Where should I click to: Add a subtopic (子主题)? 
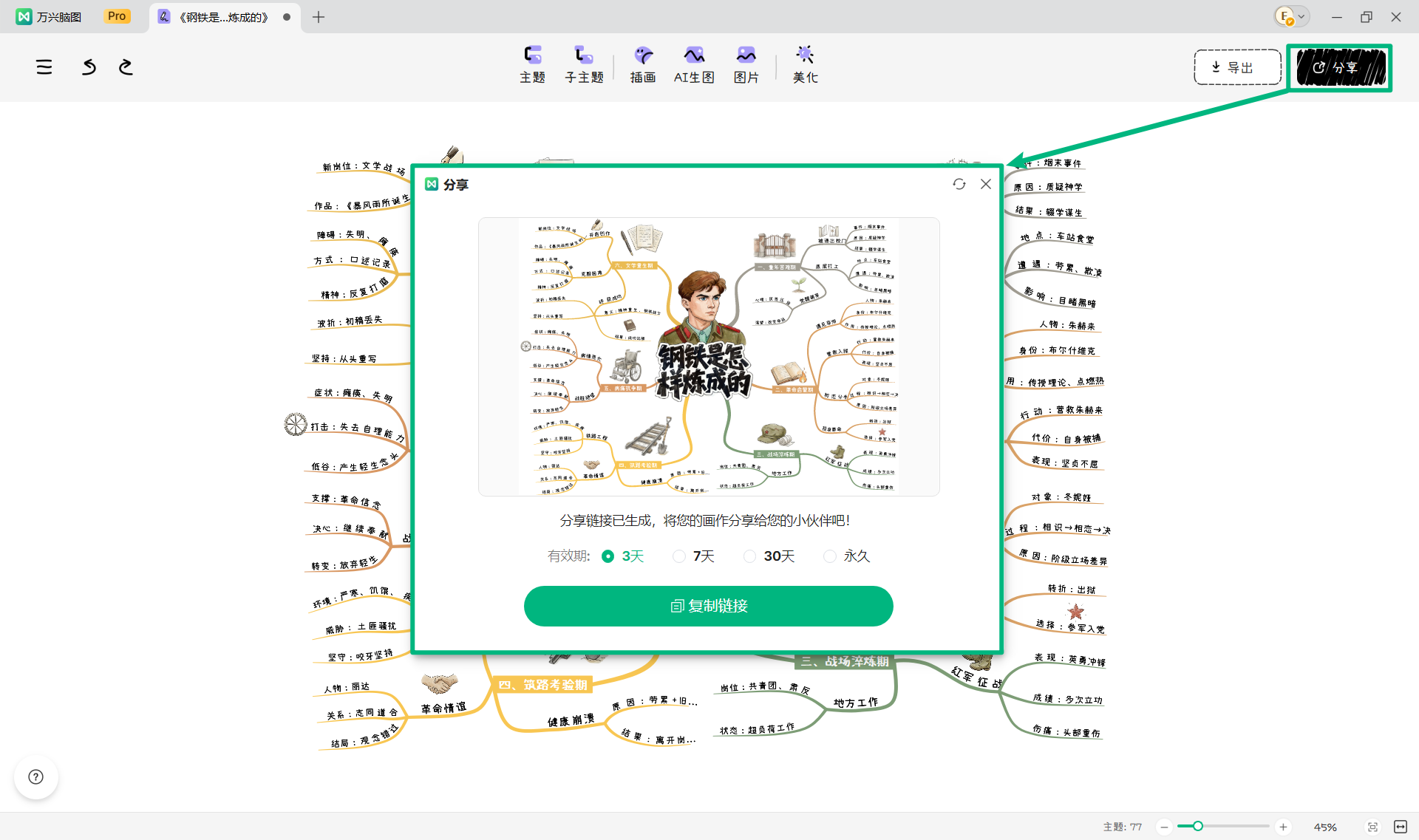[584, 65]
